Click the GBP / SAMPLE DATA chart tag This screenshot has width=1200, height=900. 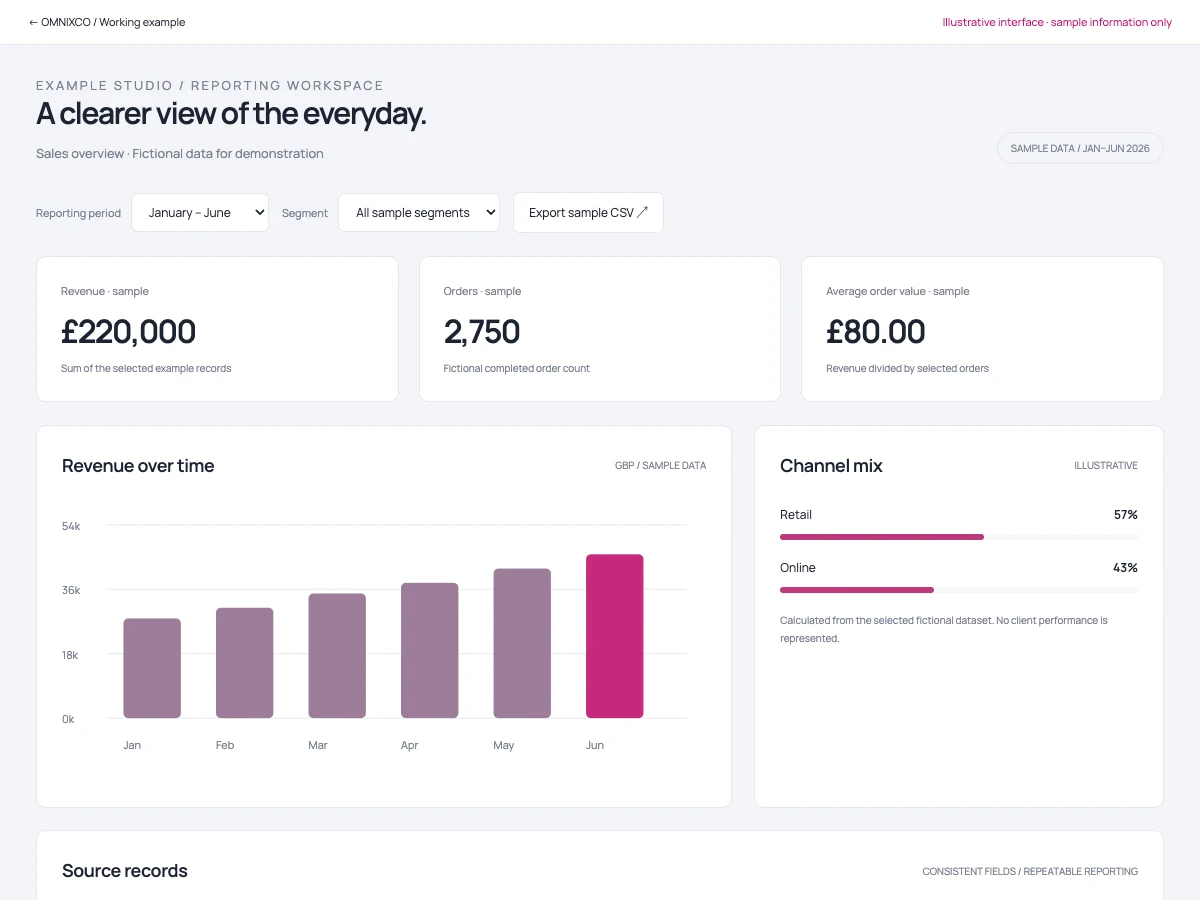click(x=661, y=466)
